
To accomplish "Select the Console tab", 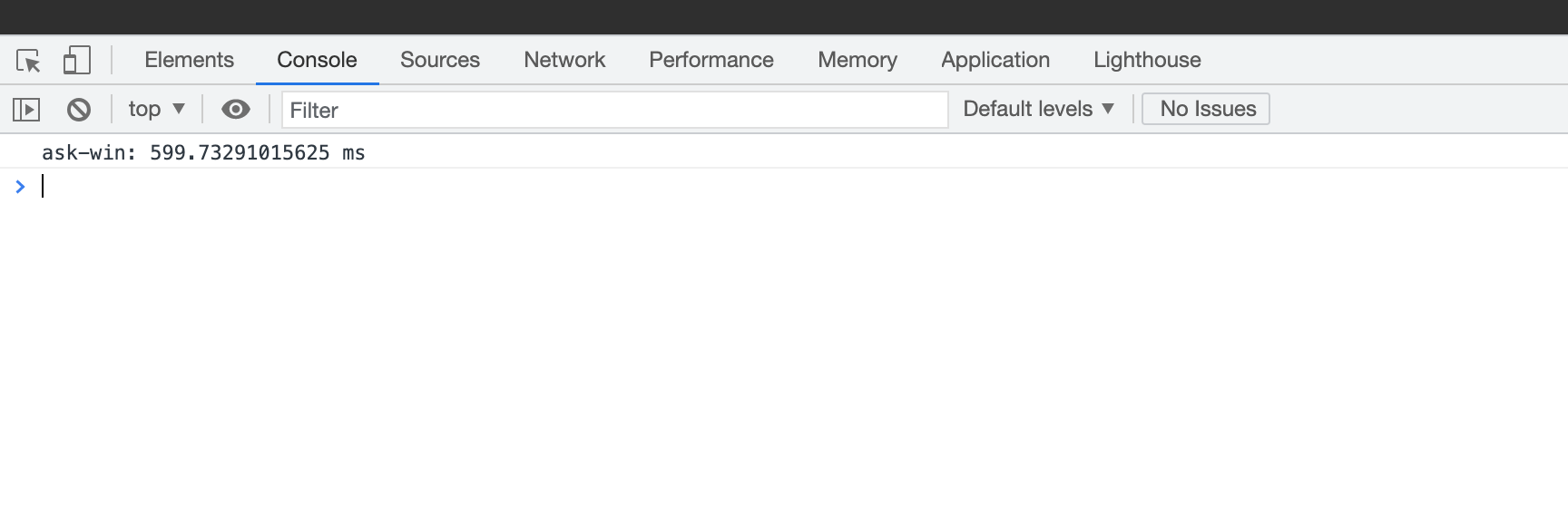I will (317, 61).
